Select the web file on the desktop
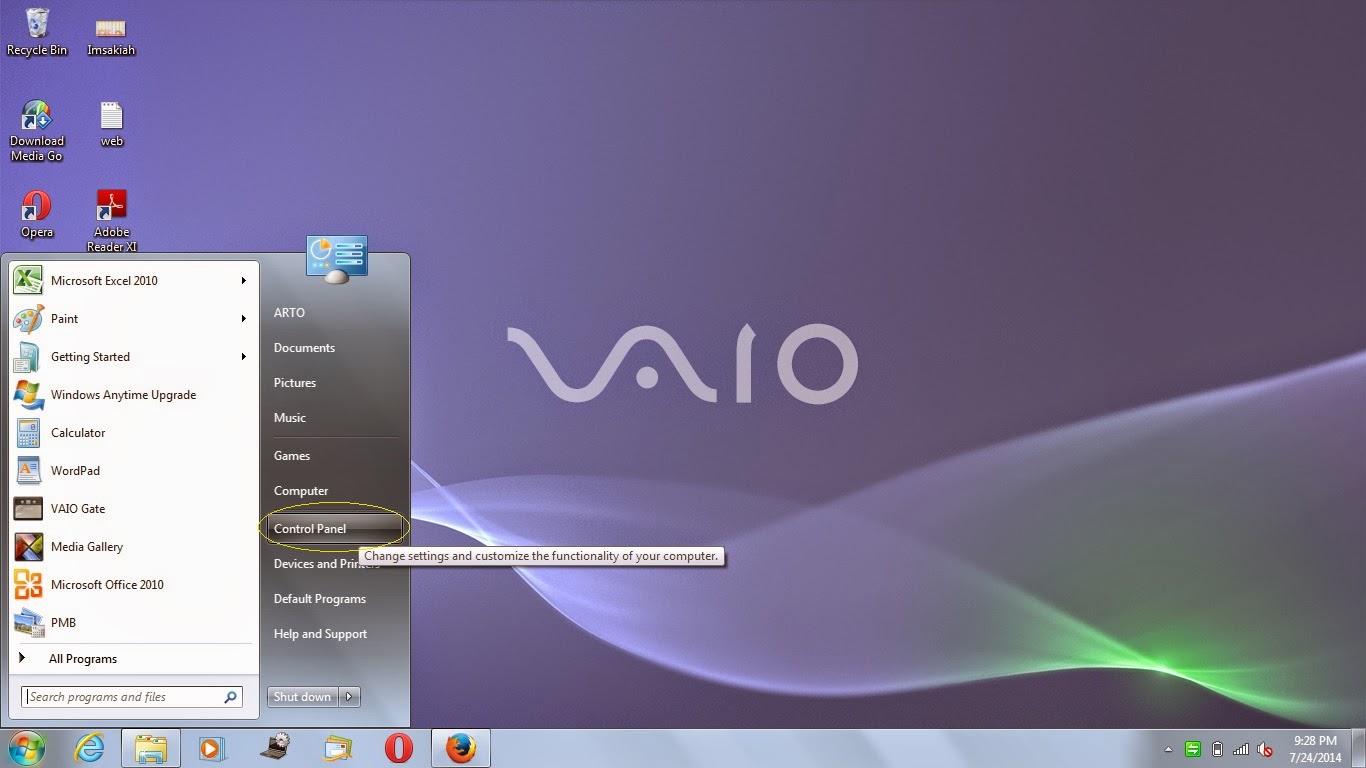Viewport: 1366px width, 768px height. click(x=111, y=123)
